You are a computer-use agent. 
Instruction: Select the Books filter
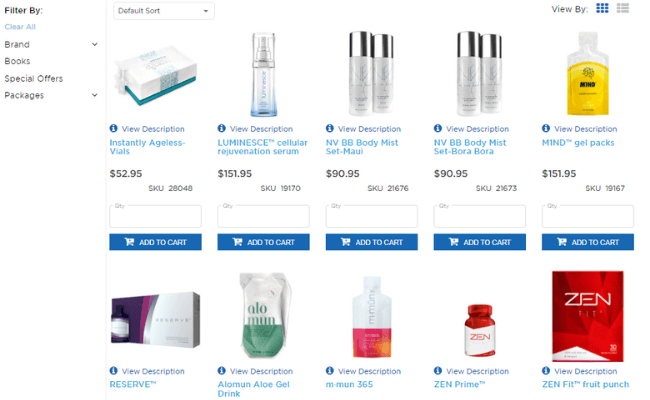coord(17,61)
